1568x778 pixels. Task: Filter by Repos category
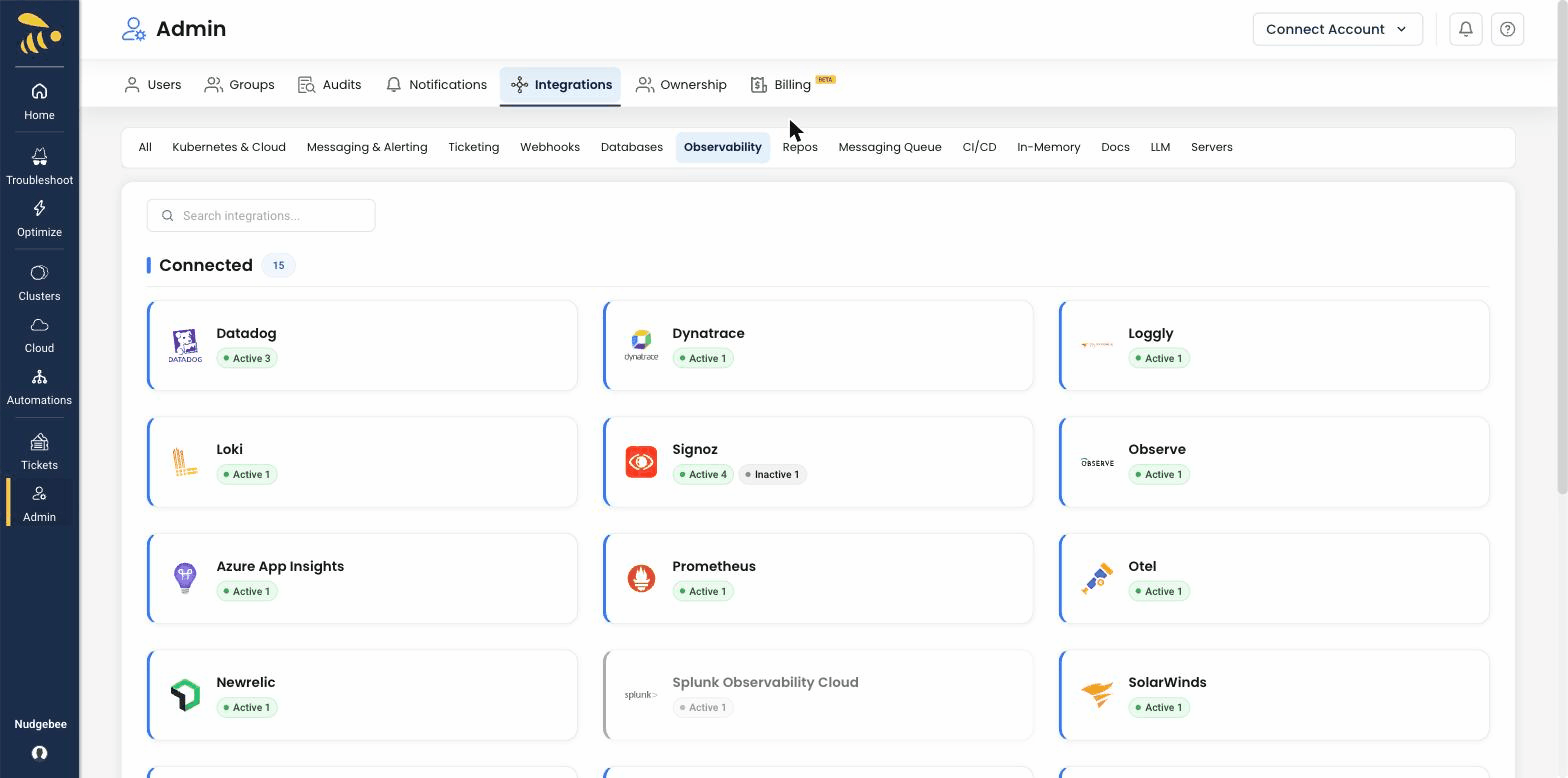[x=800, y=147]
